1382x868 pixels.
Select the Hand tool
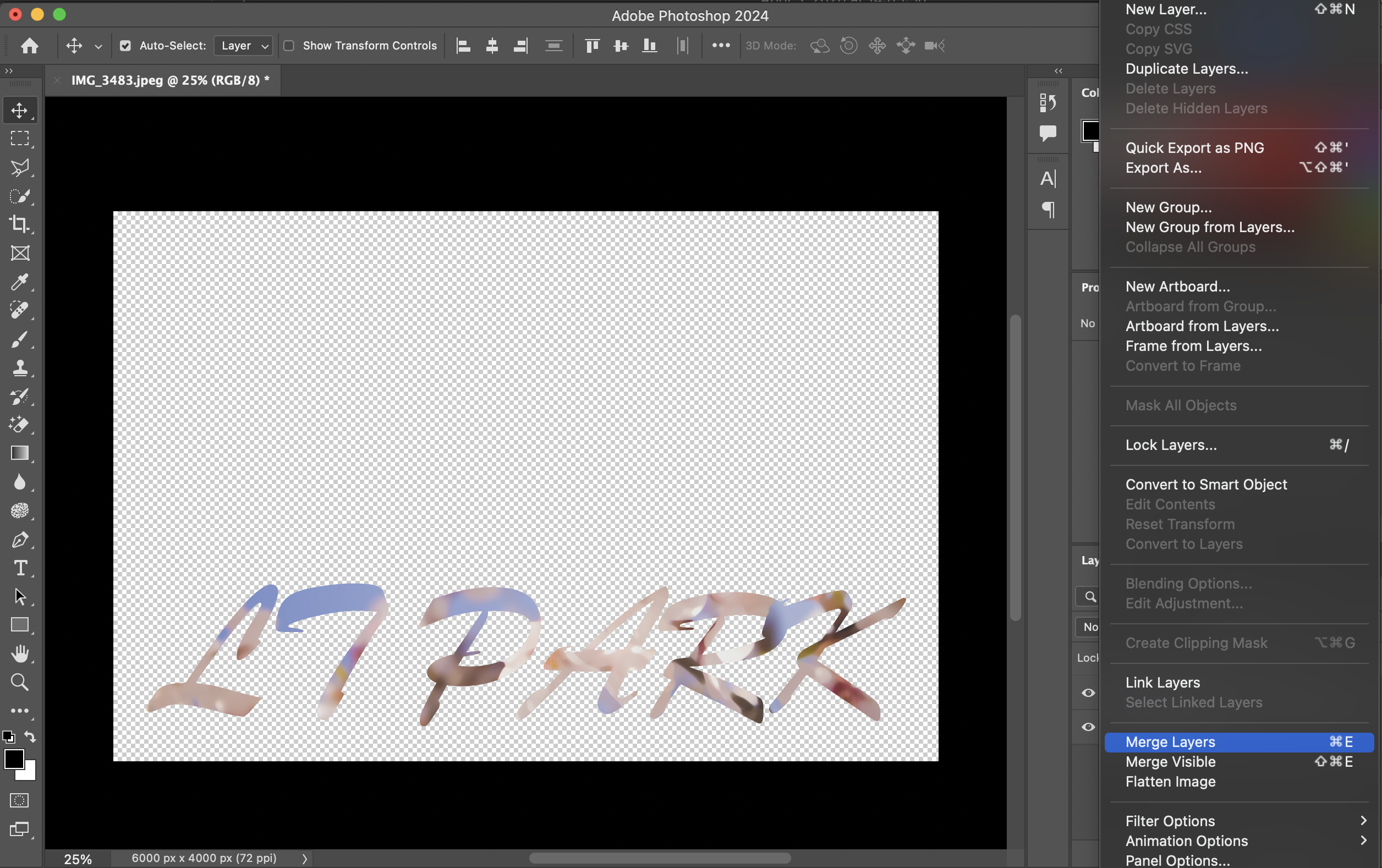tap(19, 653)
